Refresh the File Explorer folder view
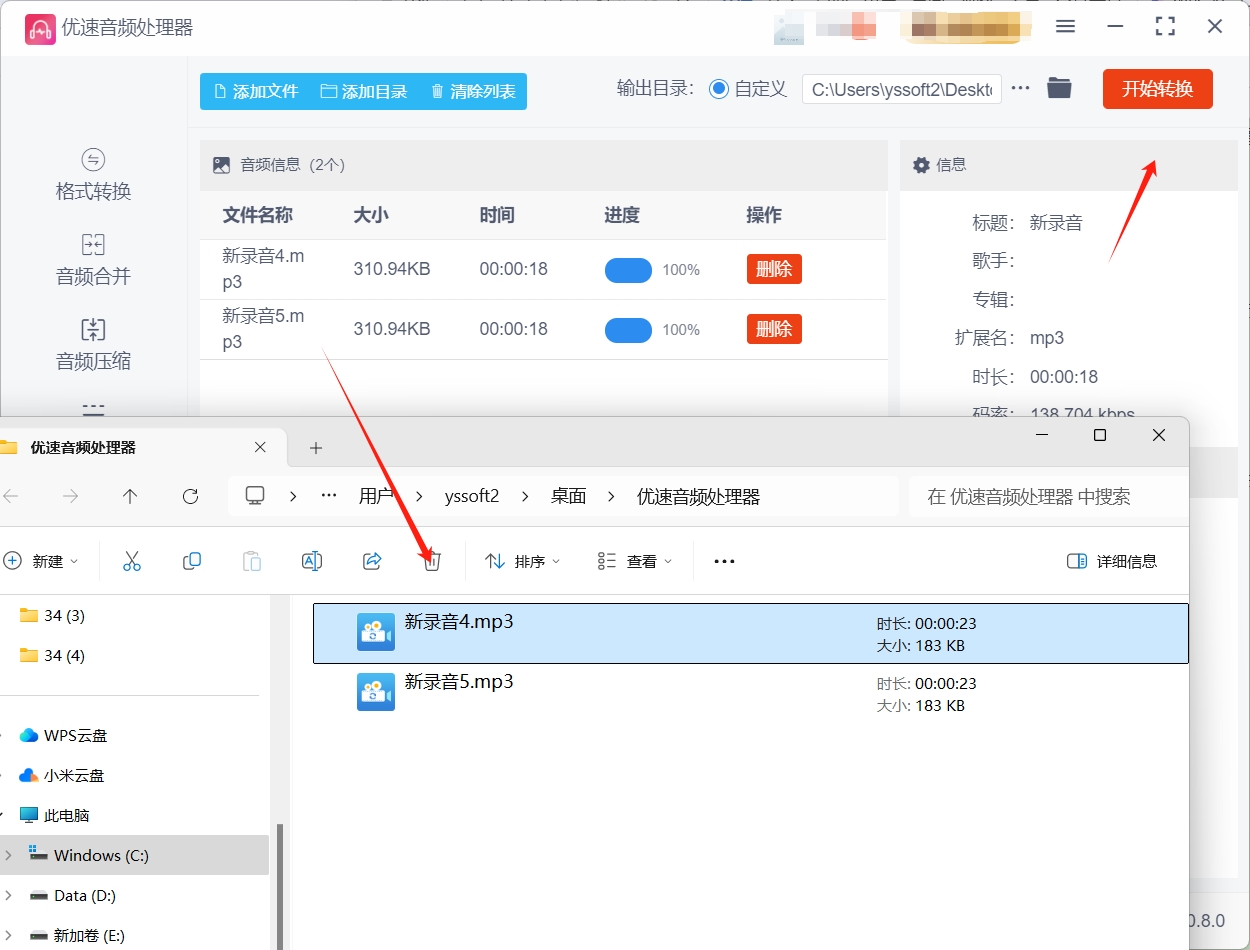Viewport: 1250px width, 950px height. pos(190,496)
